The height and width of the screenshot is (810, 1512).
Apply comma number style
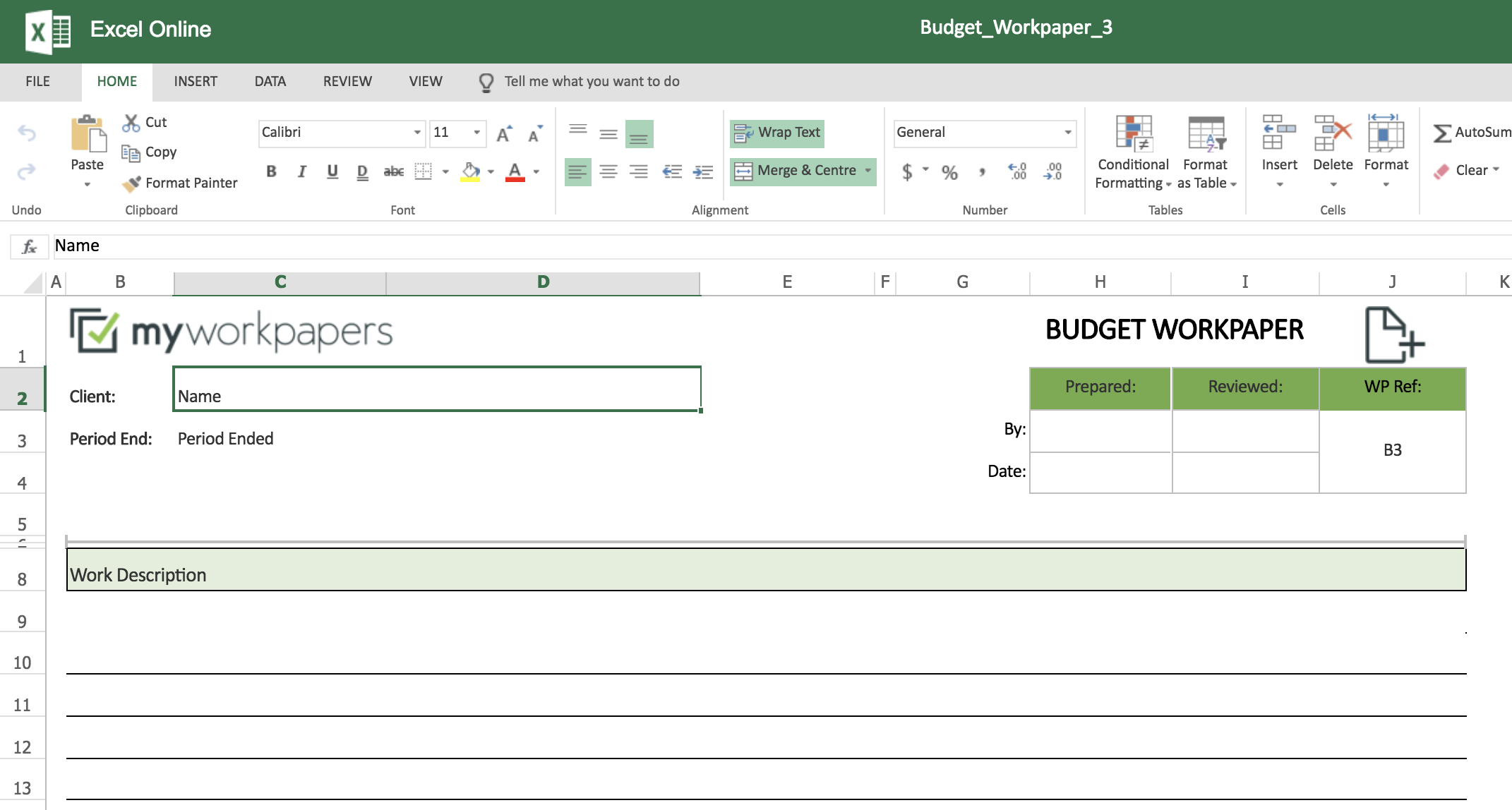coord(982,172)
